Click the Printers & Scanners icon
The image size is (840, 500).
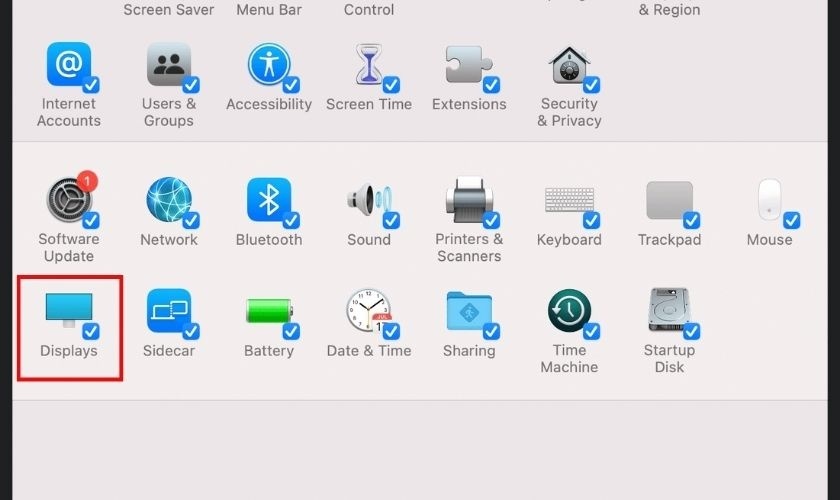click(x=469, y=200)
